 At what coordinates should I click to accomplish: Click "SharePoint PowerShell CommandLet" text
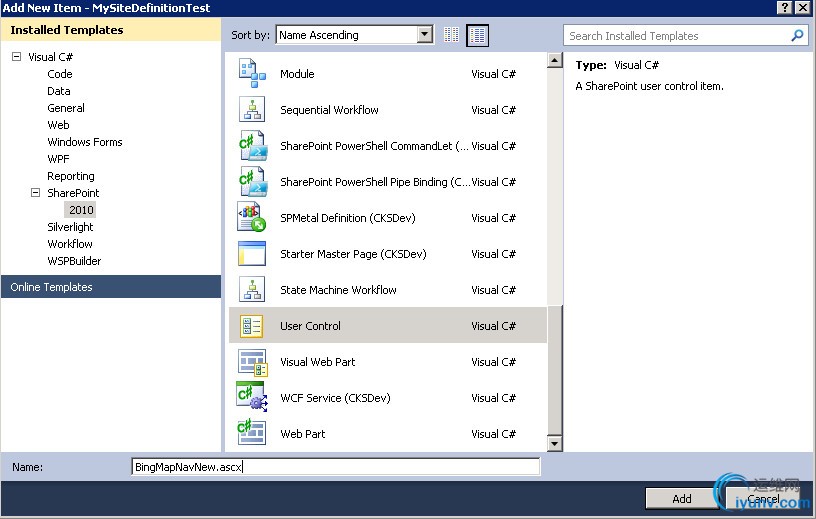374,146
